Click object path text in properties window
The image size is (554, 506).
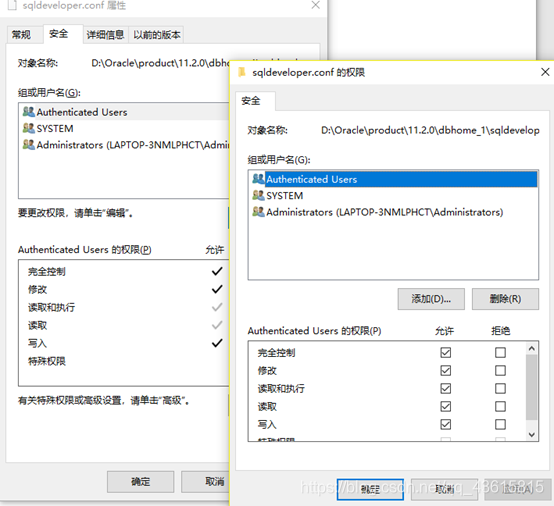(160, 63)
